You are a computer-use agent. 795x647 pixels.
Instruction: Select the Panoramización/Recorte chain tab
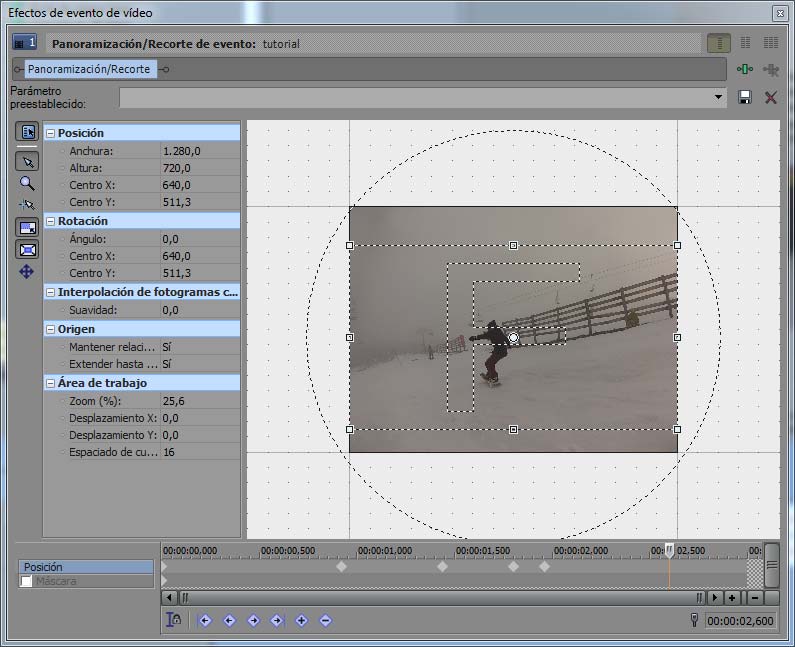click(89, 69)
